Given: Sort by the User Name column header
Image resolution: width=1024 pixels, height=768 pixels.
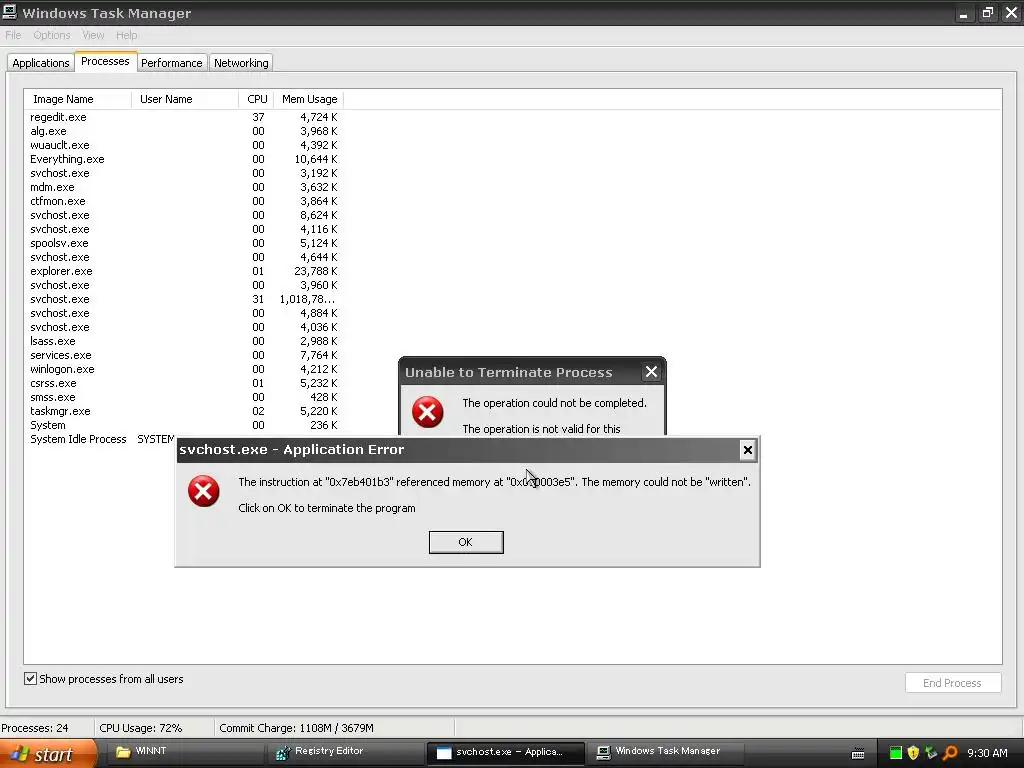Looking at the screenshot, I should click(x=185, y=99).
